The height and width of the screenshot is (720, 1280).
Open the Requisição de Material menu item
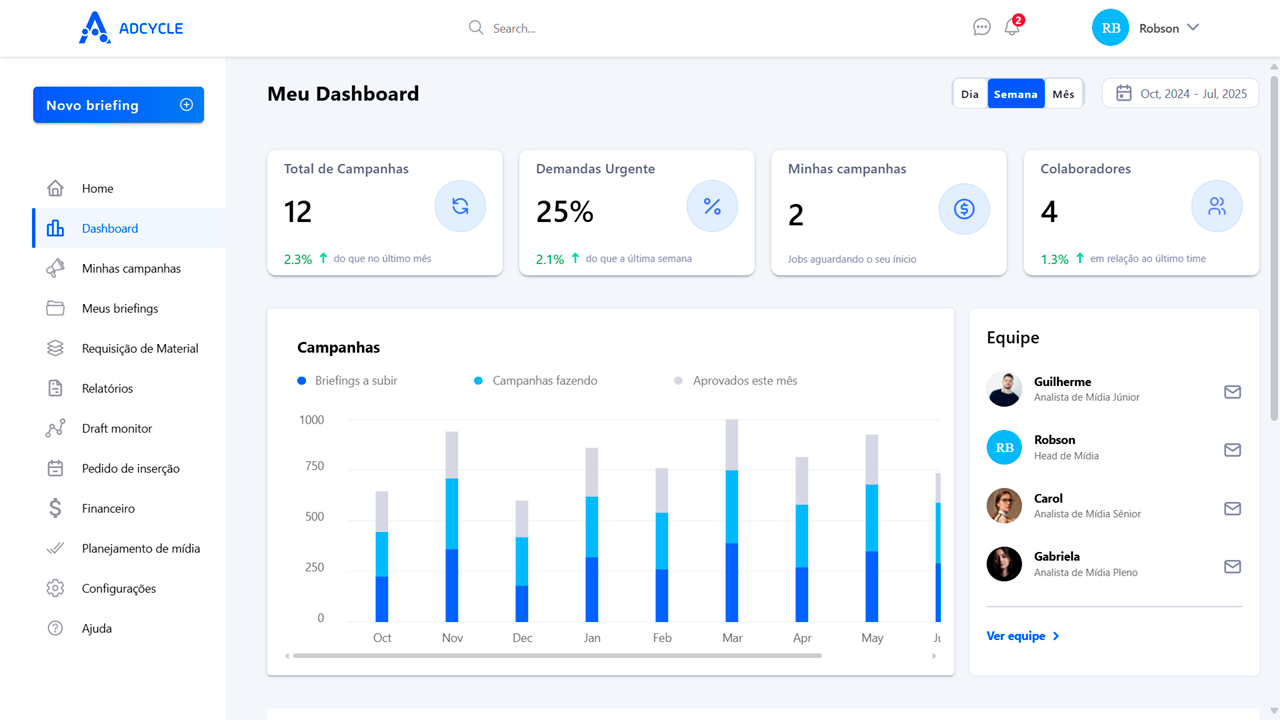click(128, 348)
